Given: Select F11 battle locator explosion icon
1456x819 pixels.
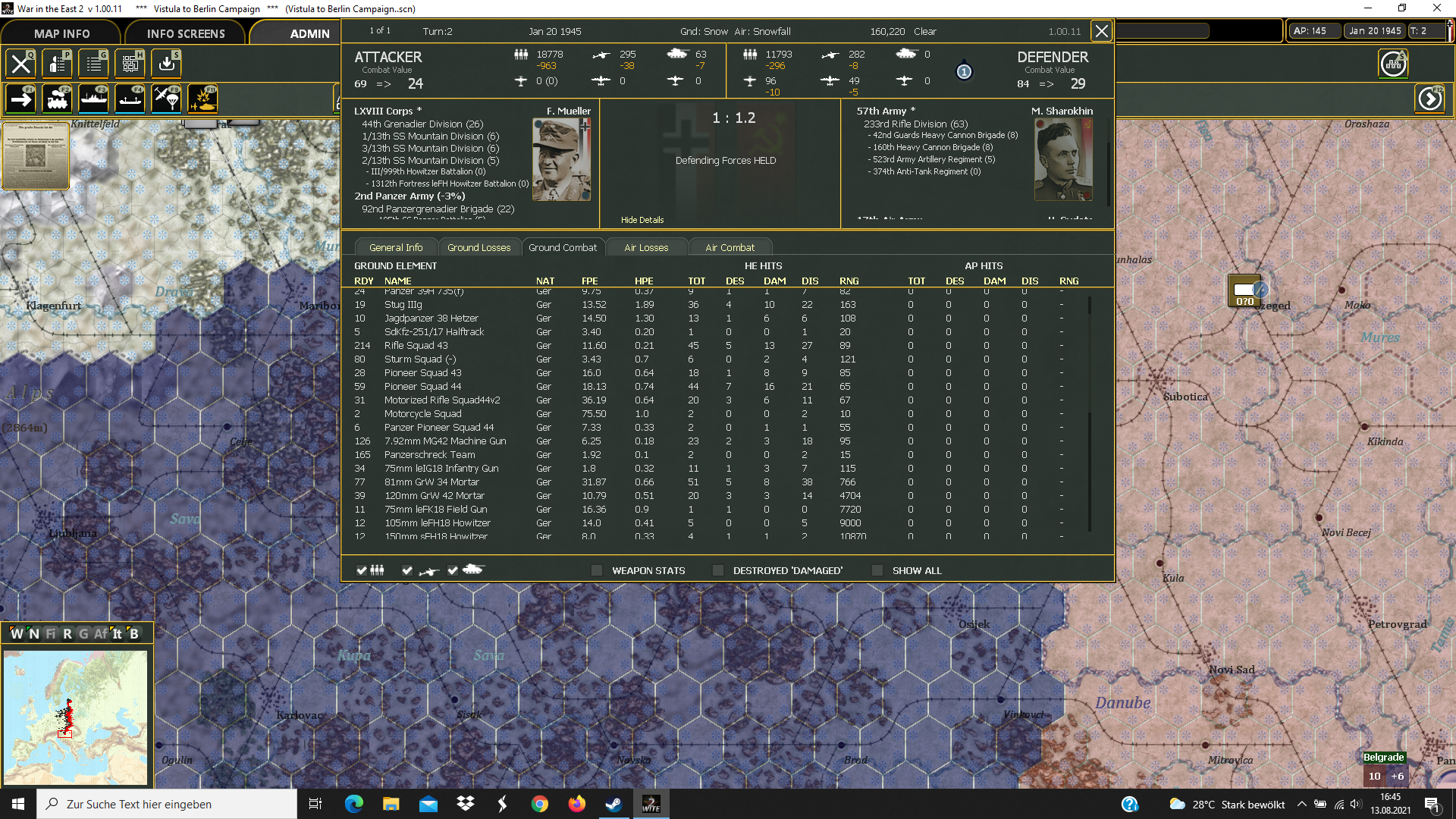Looking at the screenshot, I should point(202,99).
